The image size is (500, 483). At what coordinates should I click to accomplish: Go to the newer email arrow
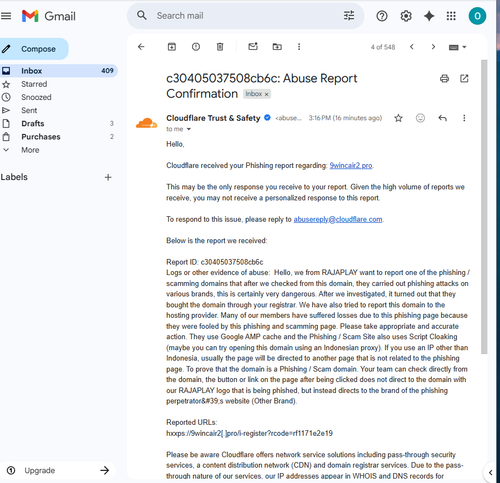(x=412, y=47)
